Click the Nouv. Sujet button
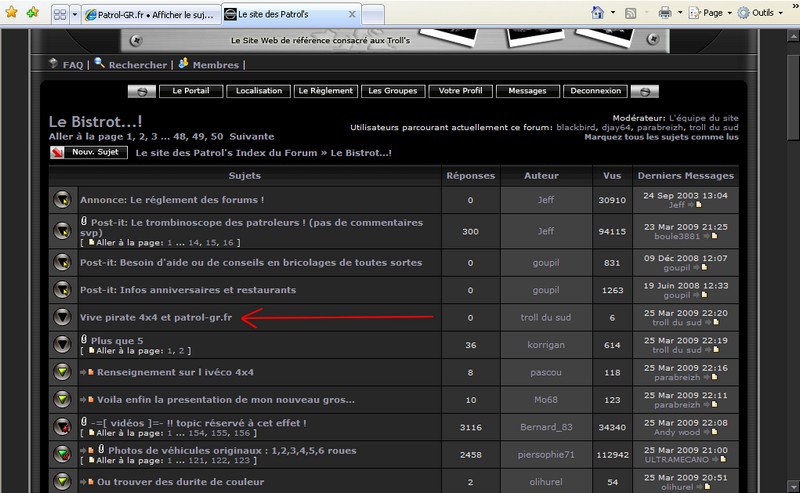This screenshot has width=800, height=493. (x=89, y=152)
